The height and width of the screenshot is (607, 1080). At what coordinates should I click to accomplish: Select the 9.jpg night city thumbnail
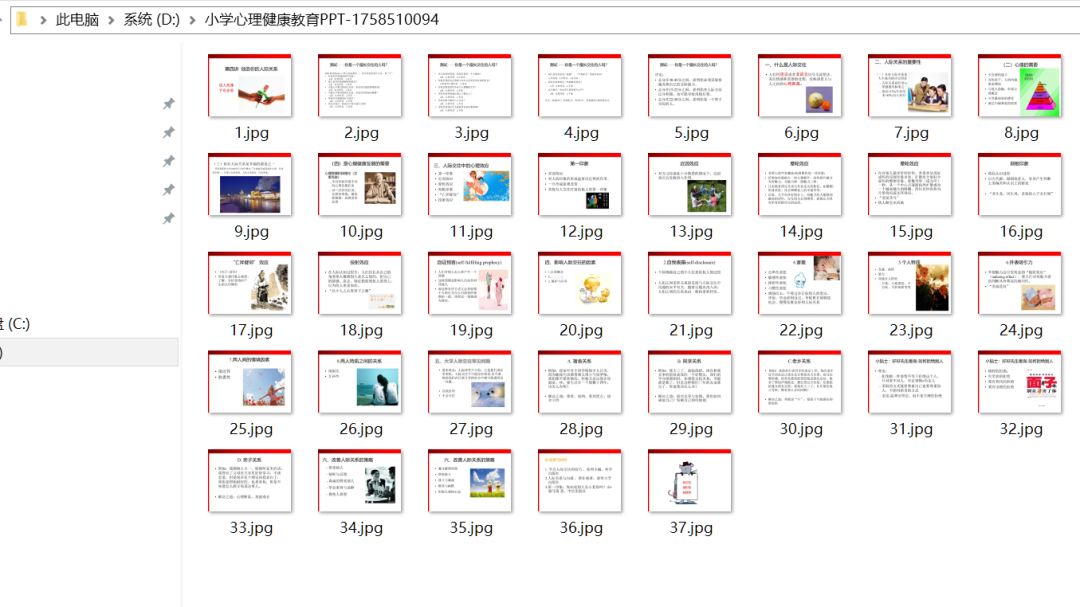click(x=250, y=184)
